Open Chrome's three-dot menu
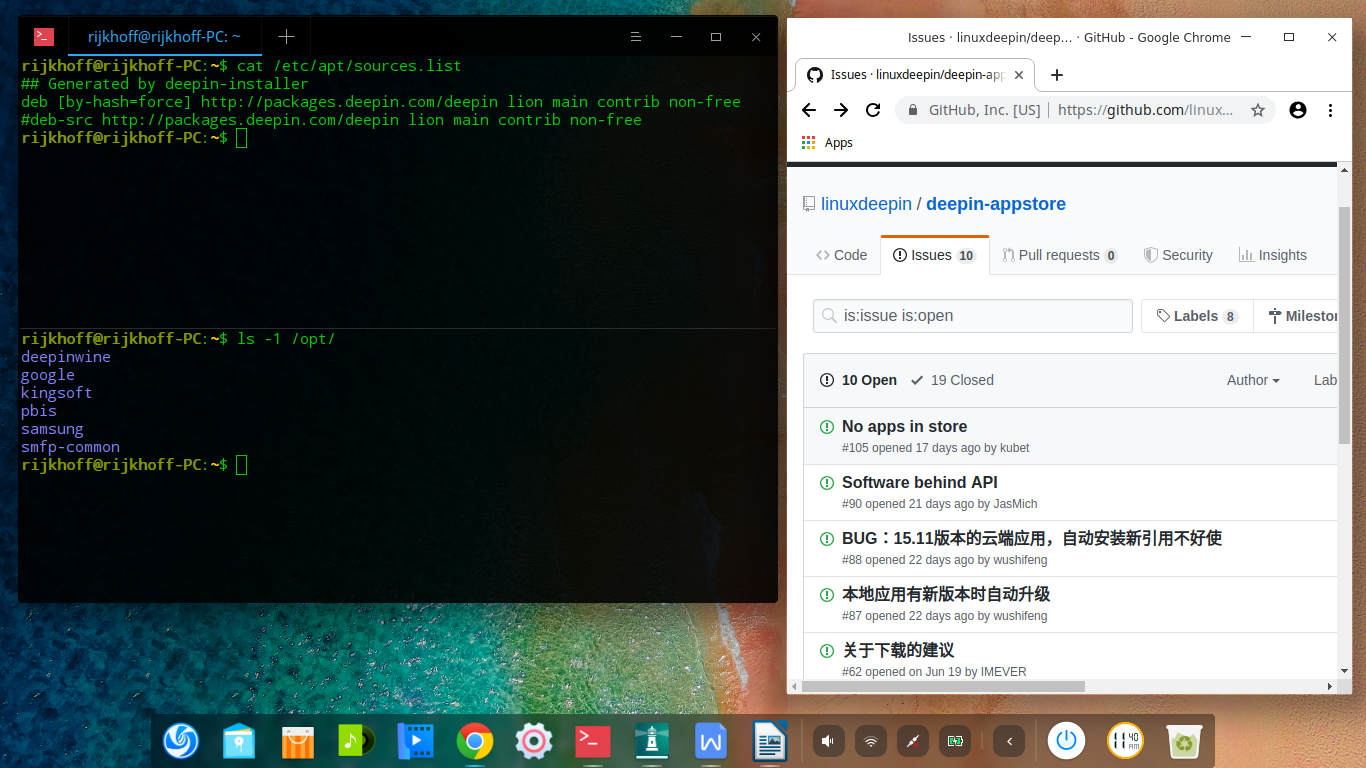Image resolution: width=1366 pixels, height=768 pixels. coord(1330,110)
